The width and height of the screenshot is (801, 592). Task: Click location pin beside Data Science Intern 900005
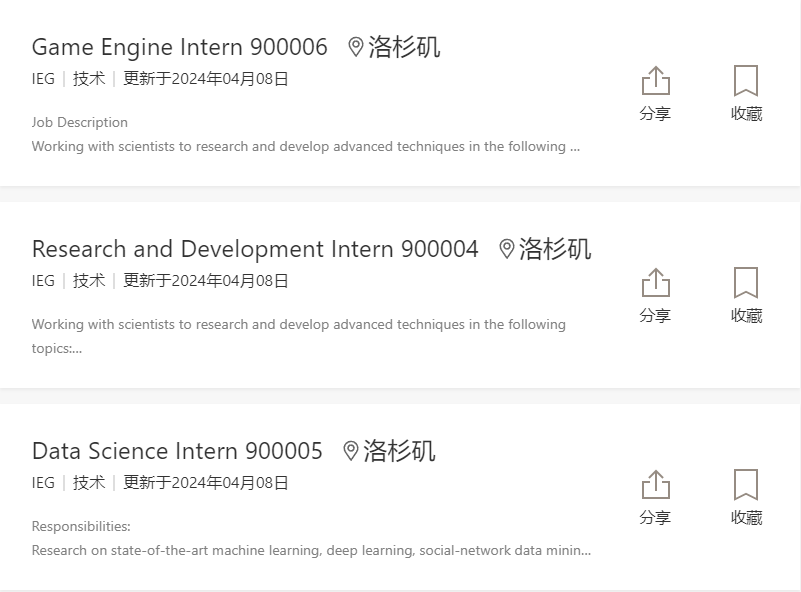[x=350, y=451]
